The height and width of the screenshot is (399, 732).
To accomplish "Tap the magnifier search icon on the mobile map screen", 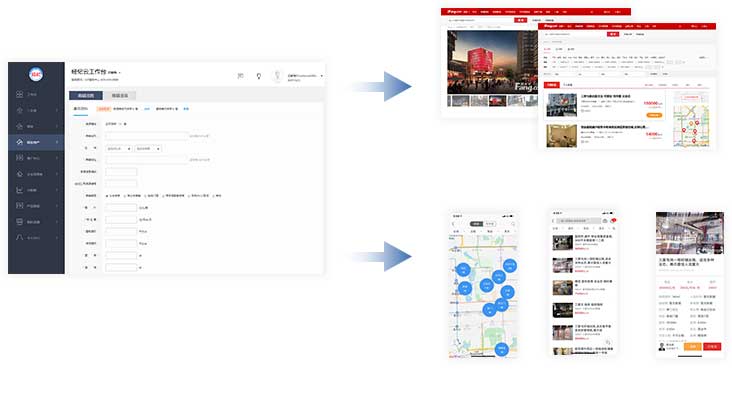I will pos(513,224).
